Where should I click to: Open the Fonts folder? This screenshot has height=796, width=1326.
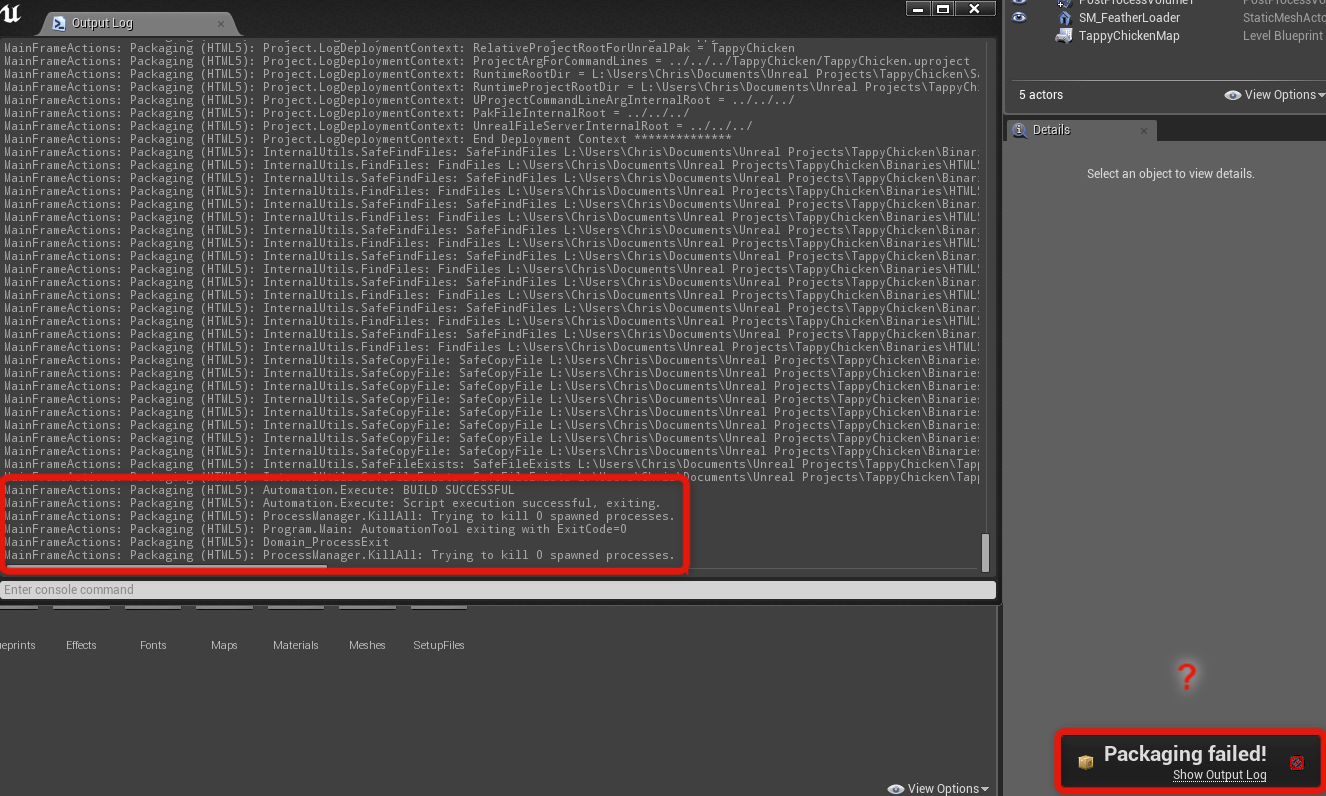(153, 645)
